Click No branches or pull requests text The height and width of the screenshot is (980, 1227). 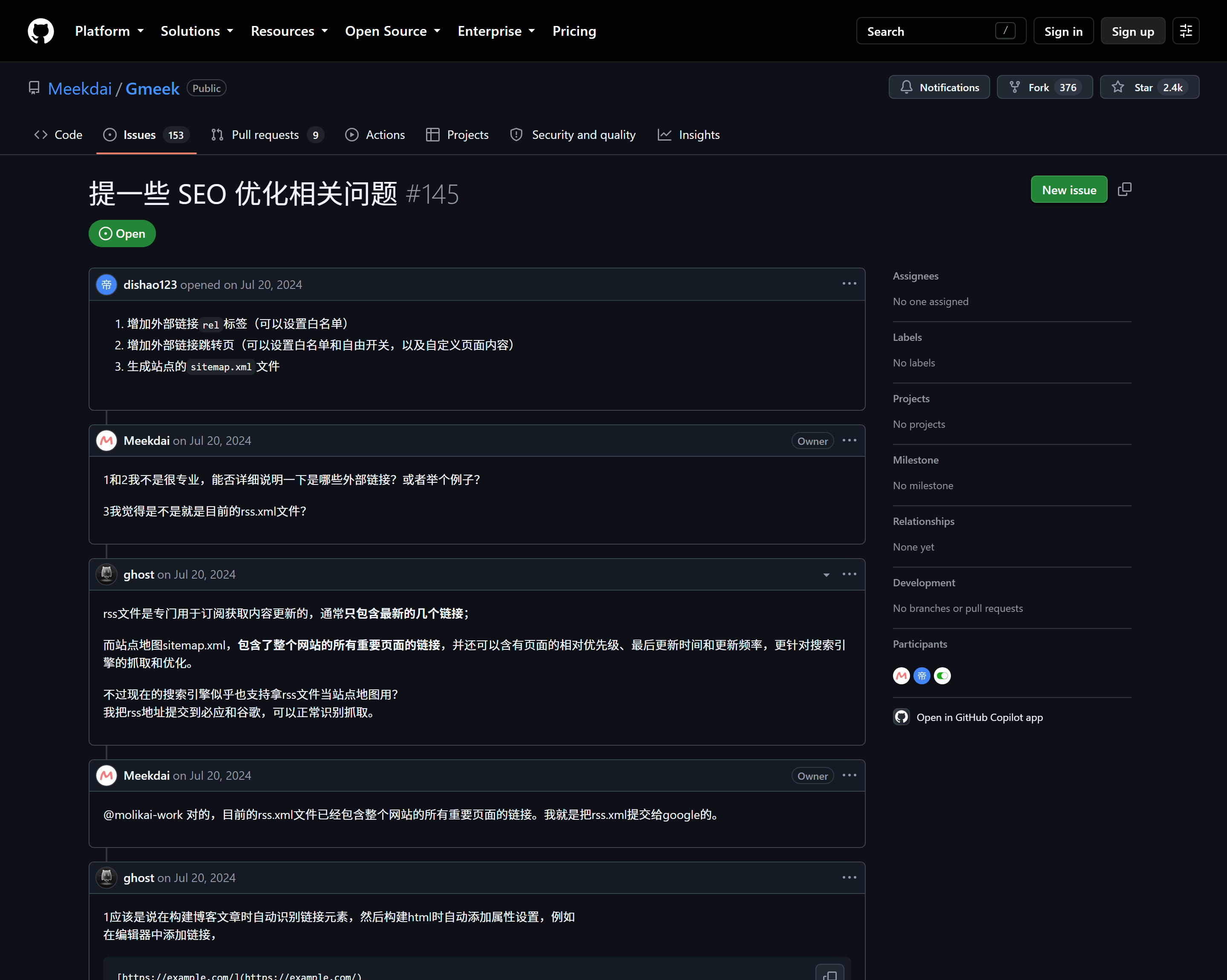pyautogui.click(x=957, y=608)
